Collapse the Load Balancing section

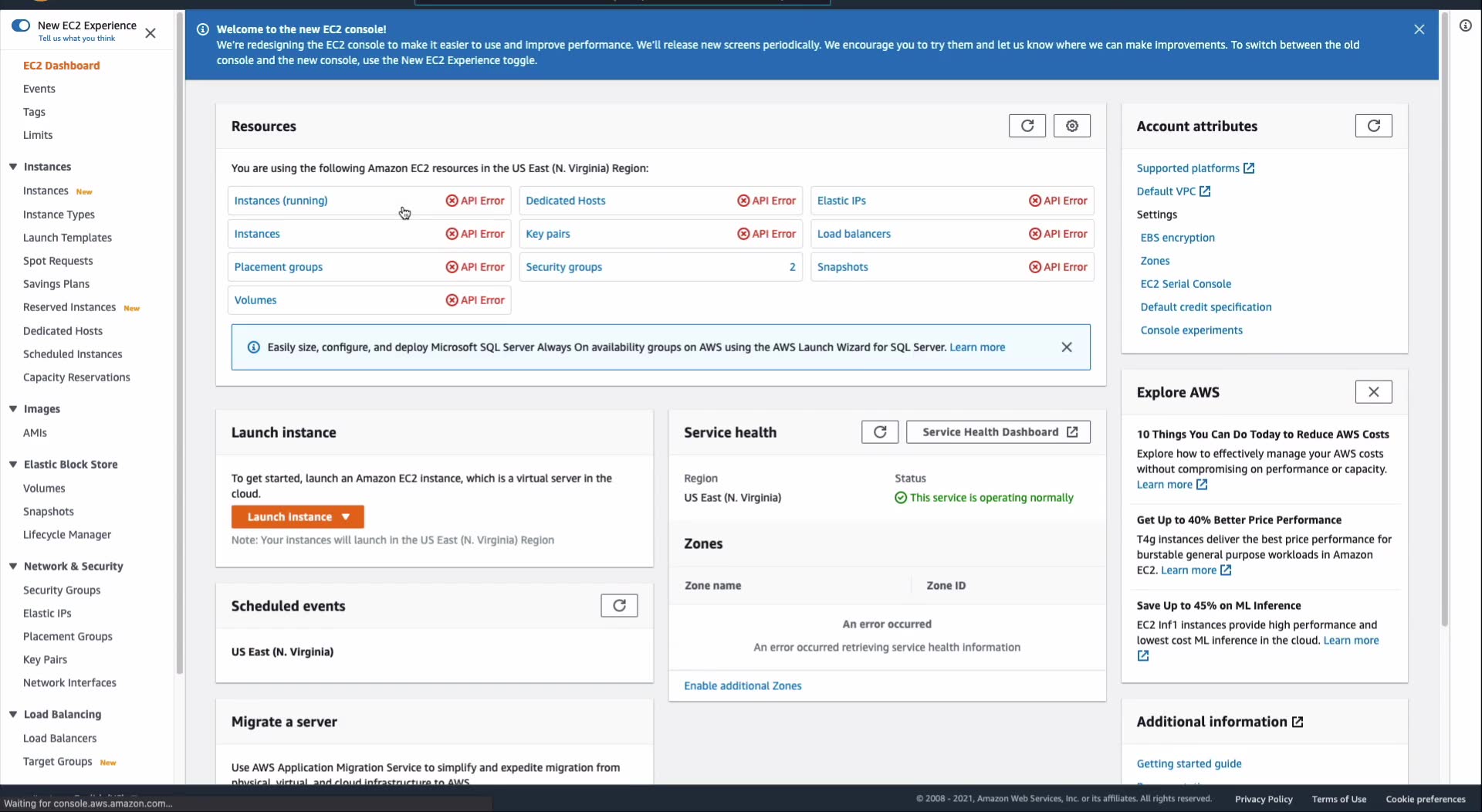click(13, 715)
